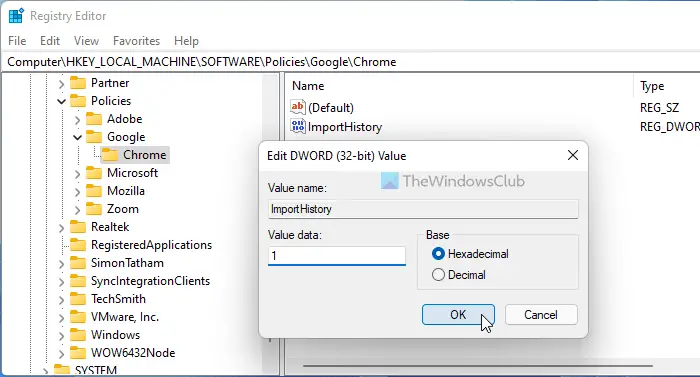The image size is (700, 377).
Task: Click the values pane horizontal scrollbar
Action: [x=478, y=366]
